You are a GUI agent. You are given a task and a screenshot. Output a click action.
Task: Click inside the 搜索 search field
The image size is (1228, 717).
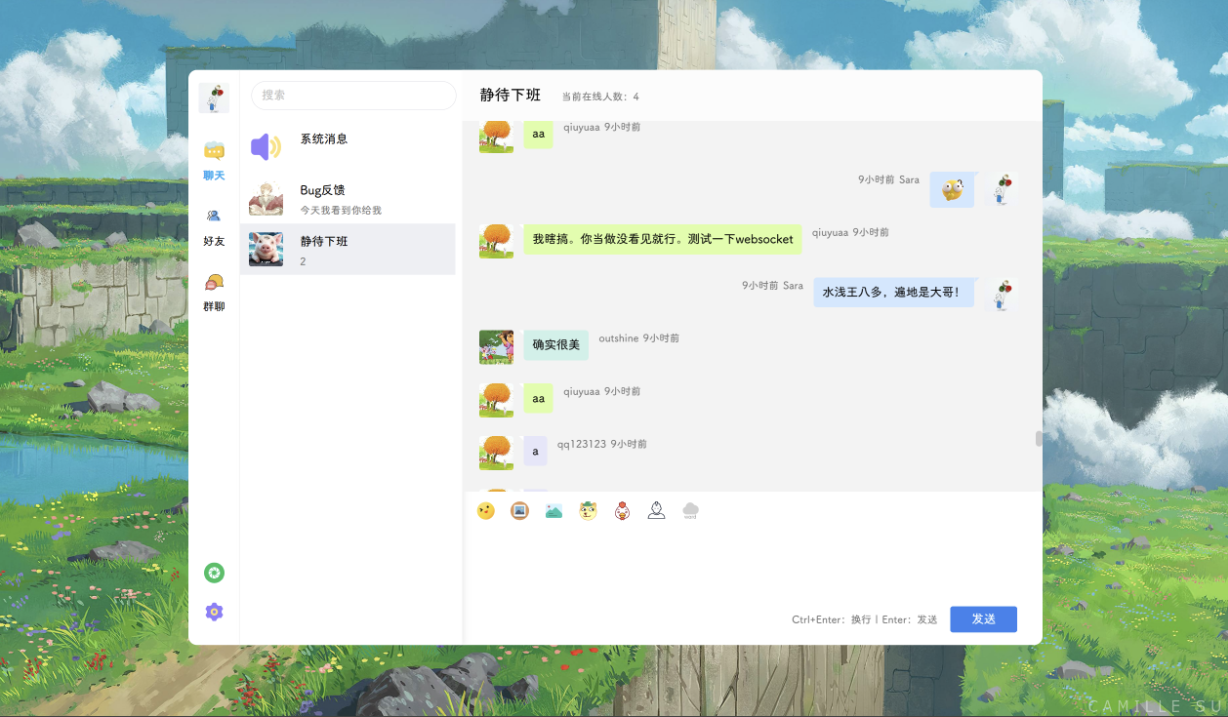pyautogui.click(x=353, y=95)
